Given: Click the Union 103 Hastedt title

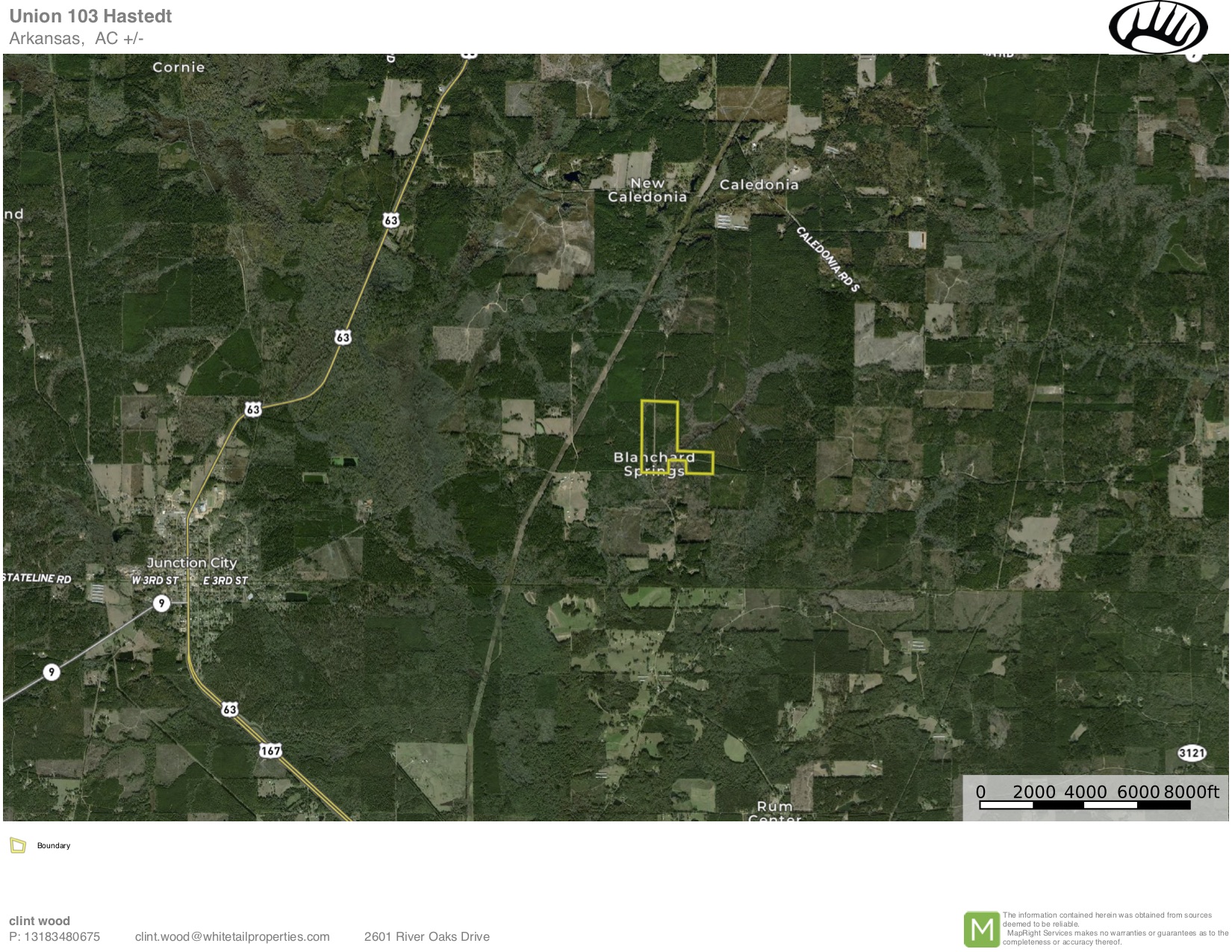Looking at the screenshot, I should [x=90, y=16].
